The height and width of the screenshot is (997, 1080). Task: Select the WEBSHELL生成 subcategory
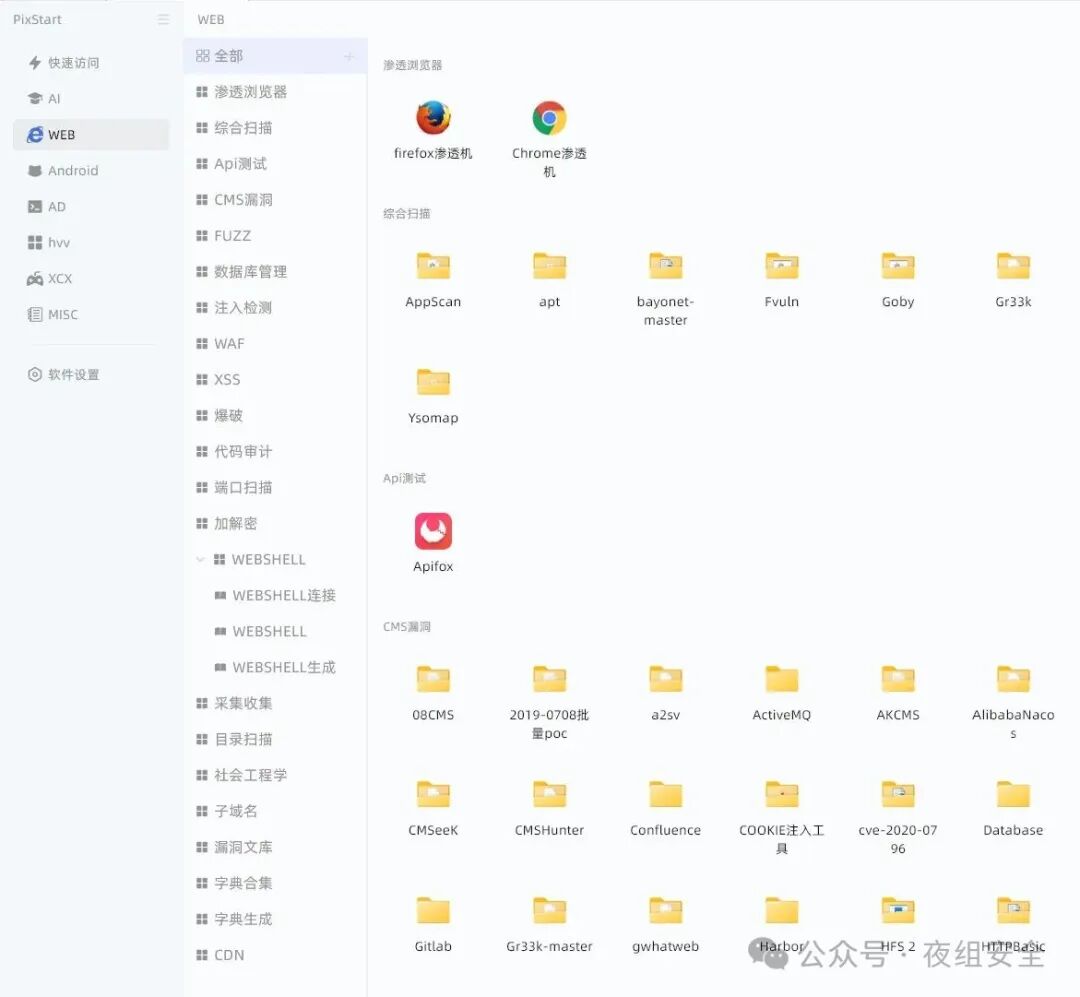276,667
